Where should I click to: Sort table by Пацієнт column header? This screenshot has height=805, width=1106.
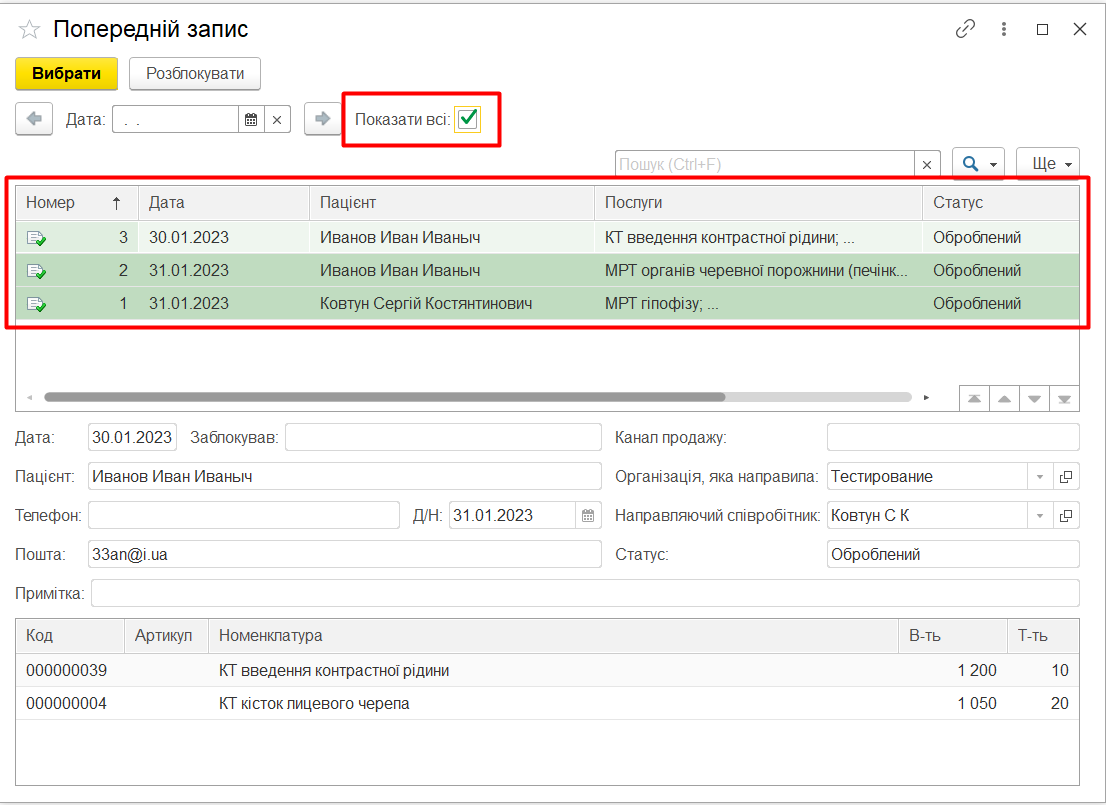[x=450, y=202]
